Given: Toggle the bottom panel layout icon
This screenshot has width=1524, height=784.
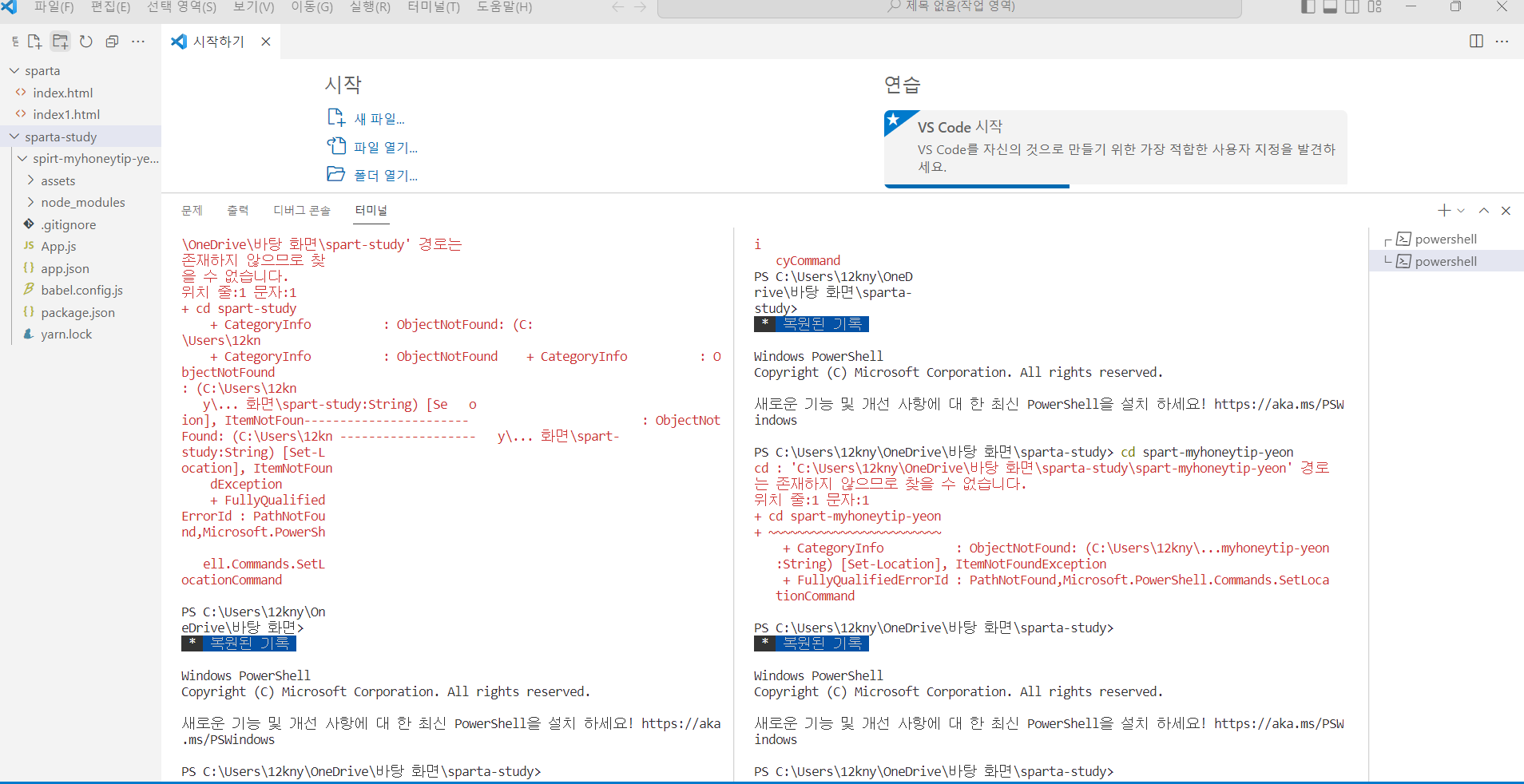Looking at the screenshot, I should (1330, 6).
